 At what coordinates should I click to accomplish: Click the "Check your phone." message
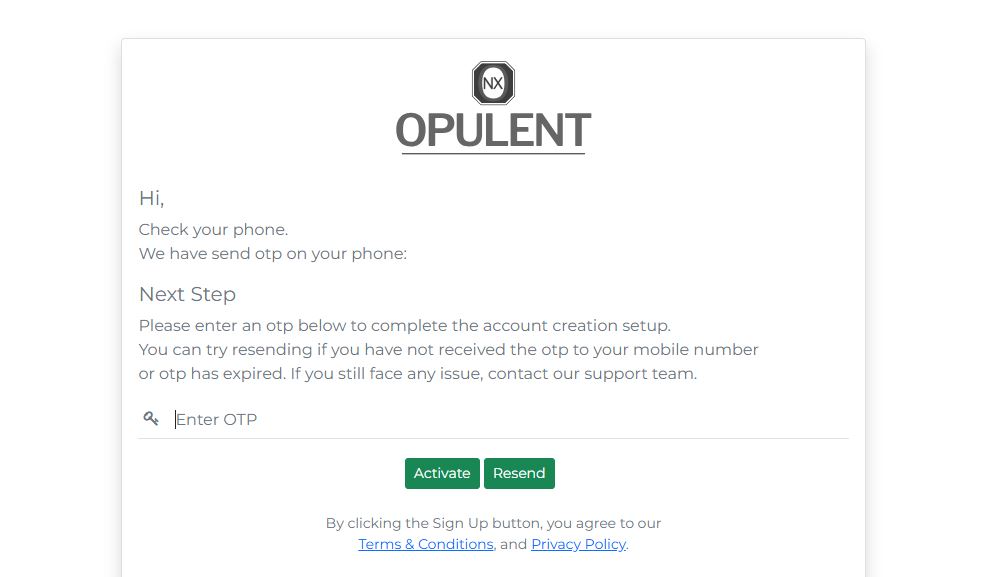213,230
